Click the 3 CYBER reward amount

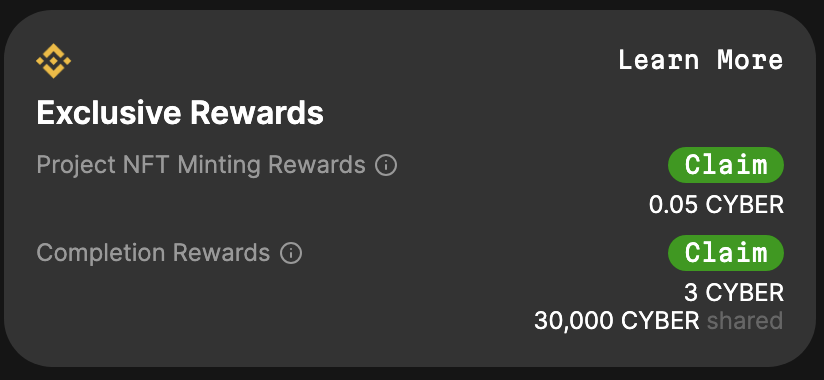[734, 293]
